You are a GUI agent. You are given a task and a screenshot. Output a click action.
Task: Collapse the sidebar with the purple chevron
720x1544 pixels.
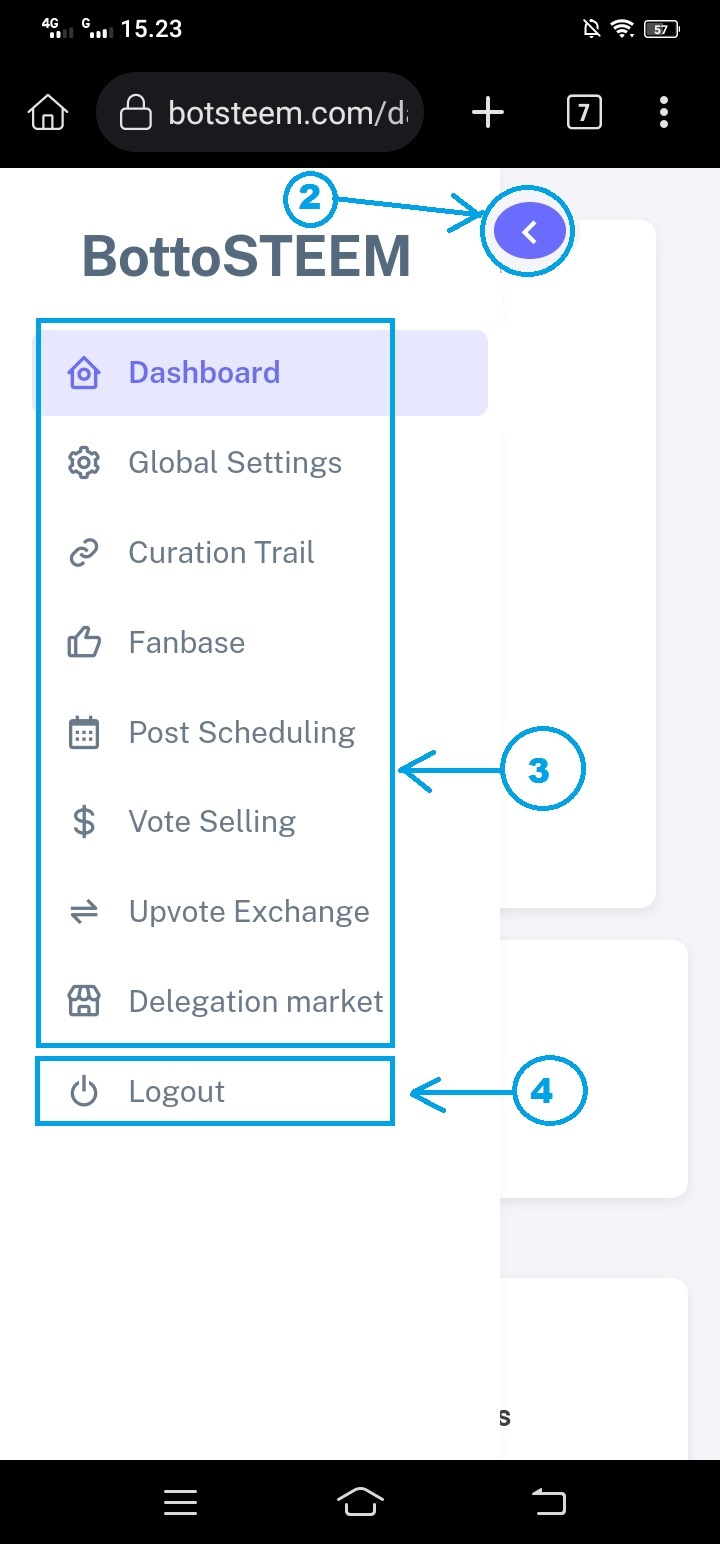click(530, 233)
